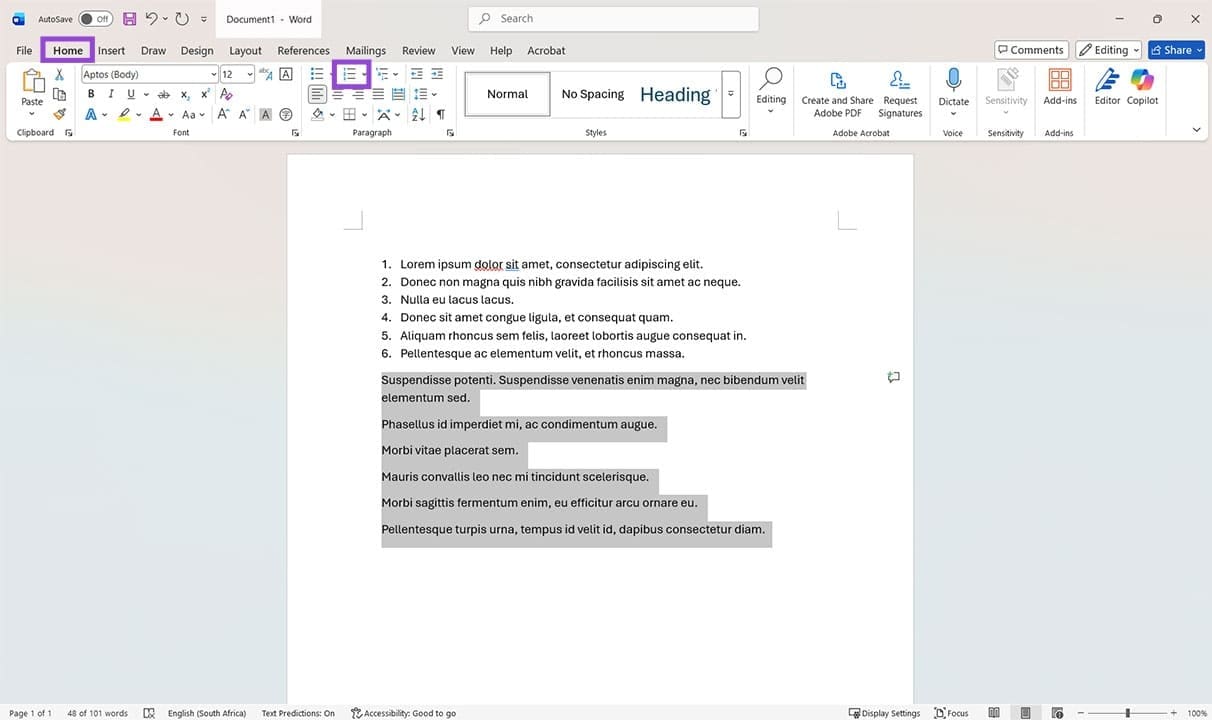Switch the AutoSave toggle on
Viewport: 1212px width, 720px height.
pos(95,18)
